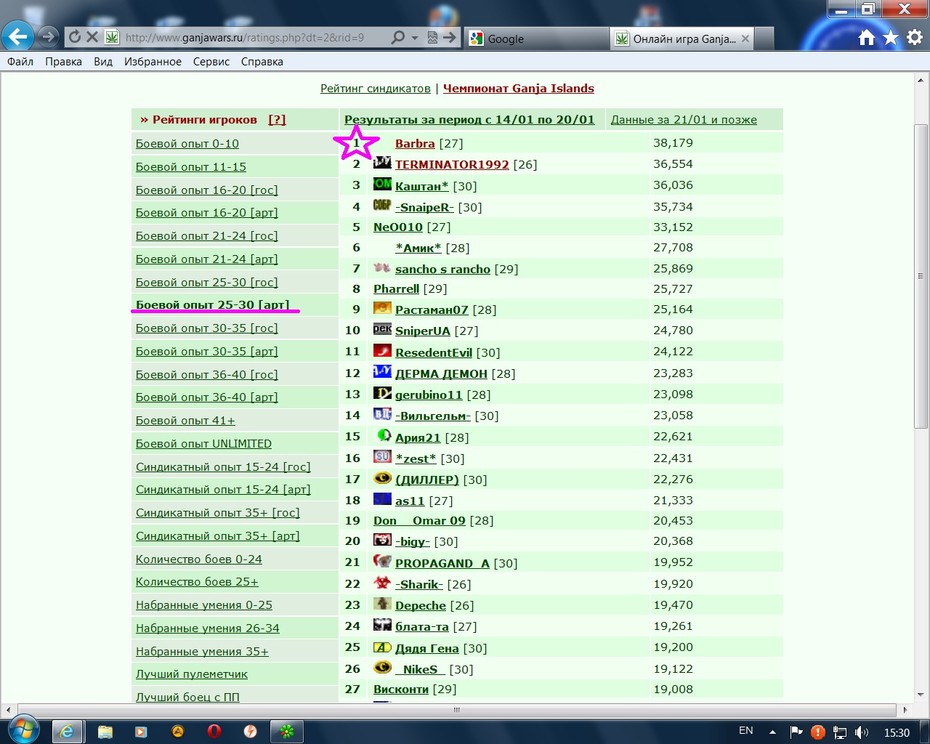Click СОБР syndicate icon next to -SnaipeR-
Viewport: 930px width, 744px height.
click(382, 205)
